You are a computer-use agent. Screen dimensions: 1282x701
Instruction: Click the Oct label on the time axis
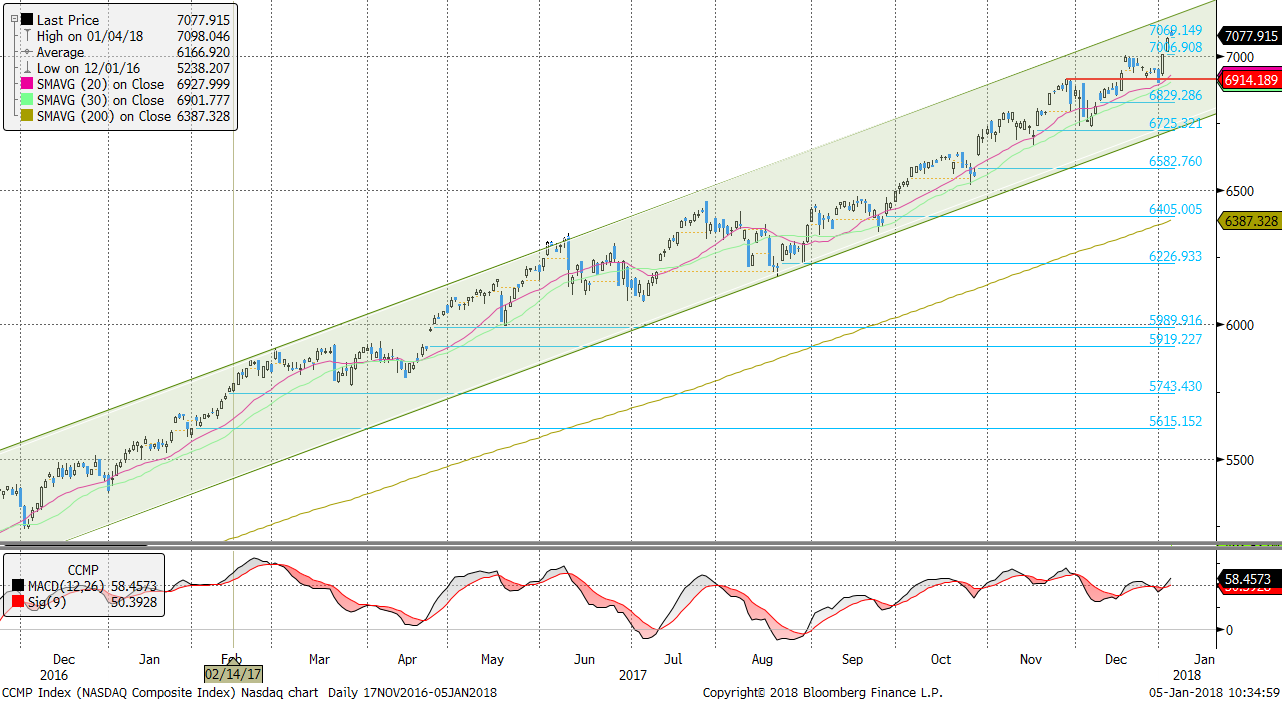tap(941, 659)
